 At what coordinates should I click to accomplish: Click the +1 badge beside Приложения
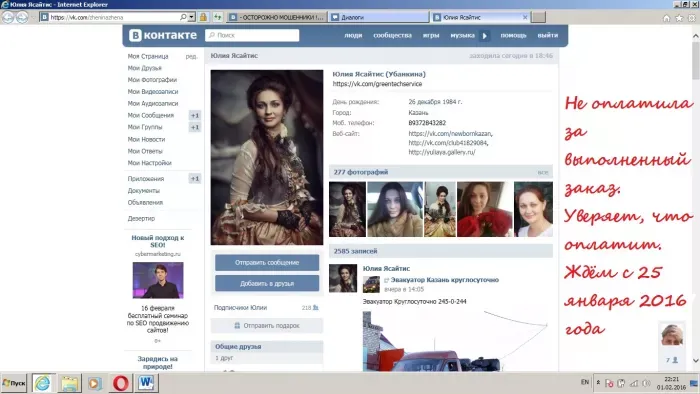click(x=195, y=178)
